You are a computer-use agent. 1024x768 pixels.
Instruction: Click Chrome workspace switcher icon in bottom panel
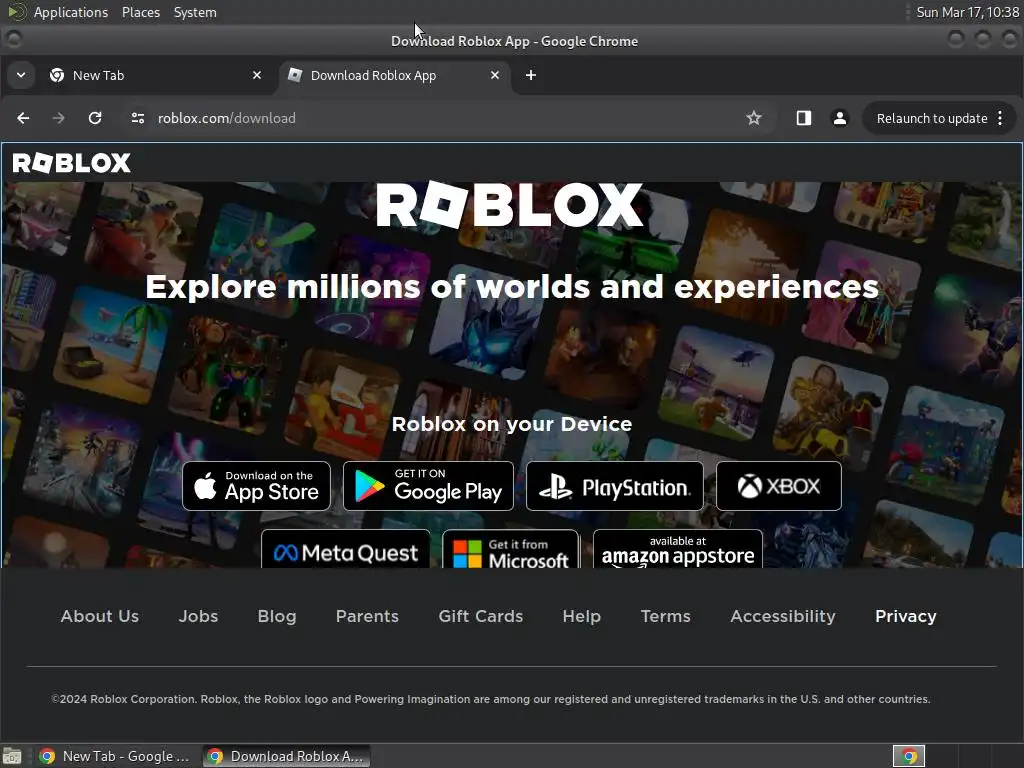coord(909,756)
